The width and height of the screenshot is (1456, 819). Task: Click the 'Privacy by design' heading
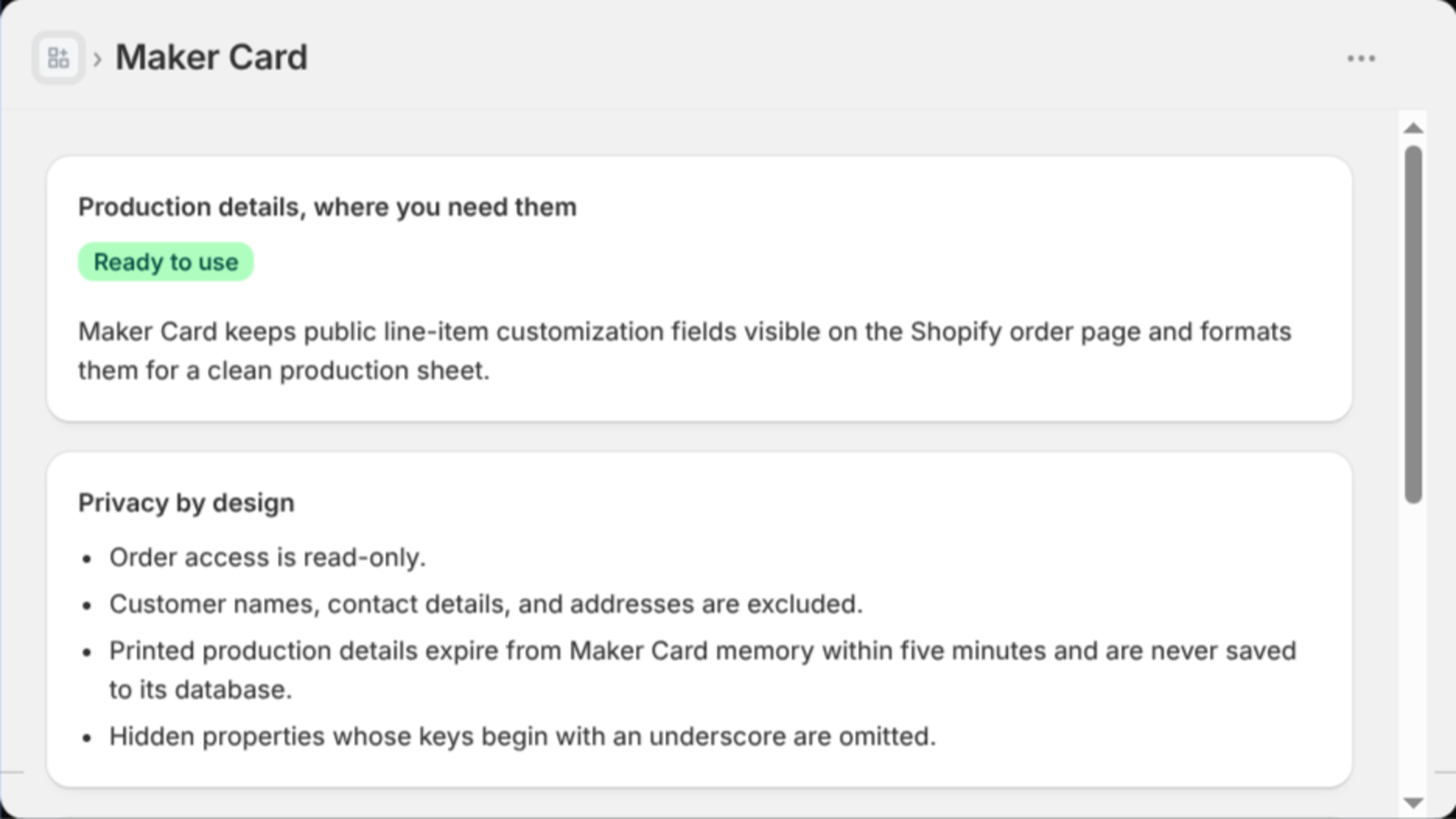point(187,503)
